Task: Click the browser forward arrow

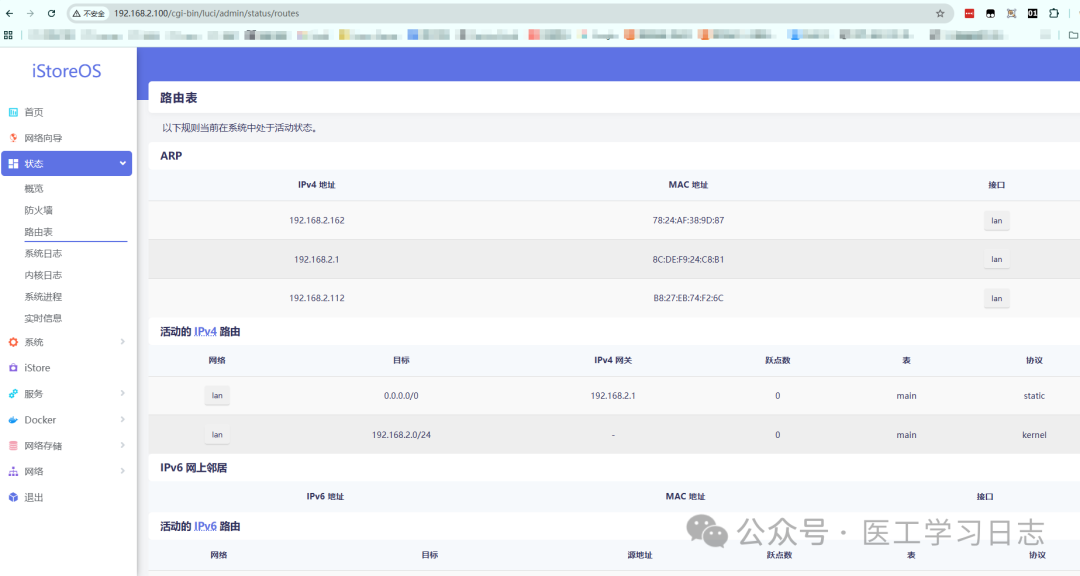Action: click(30, 13)
